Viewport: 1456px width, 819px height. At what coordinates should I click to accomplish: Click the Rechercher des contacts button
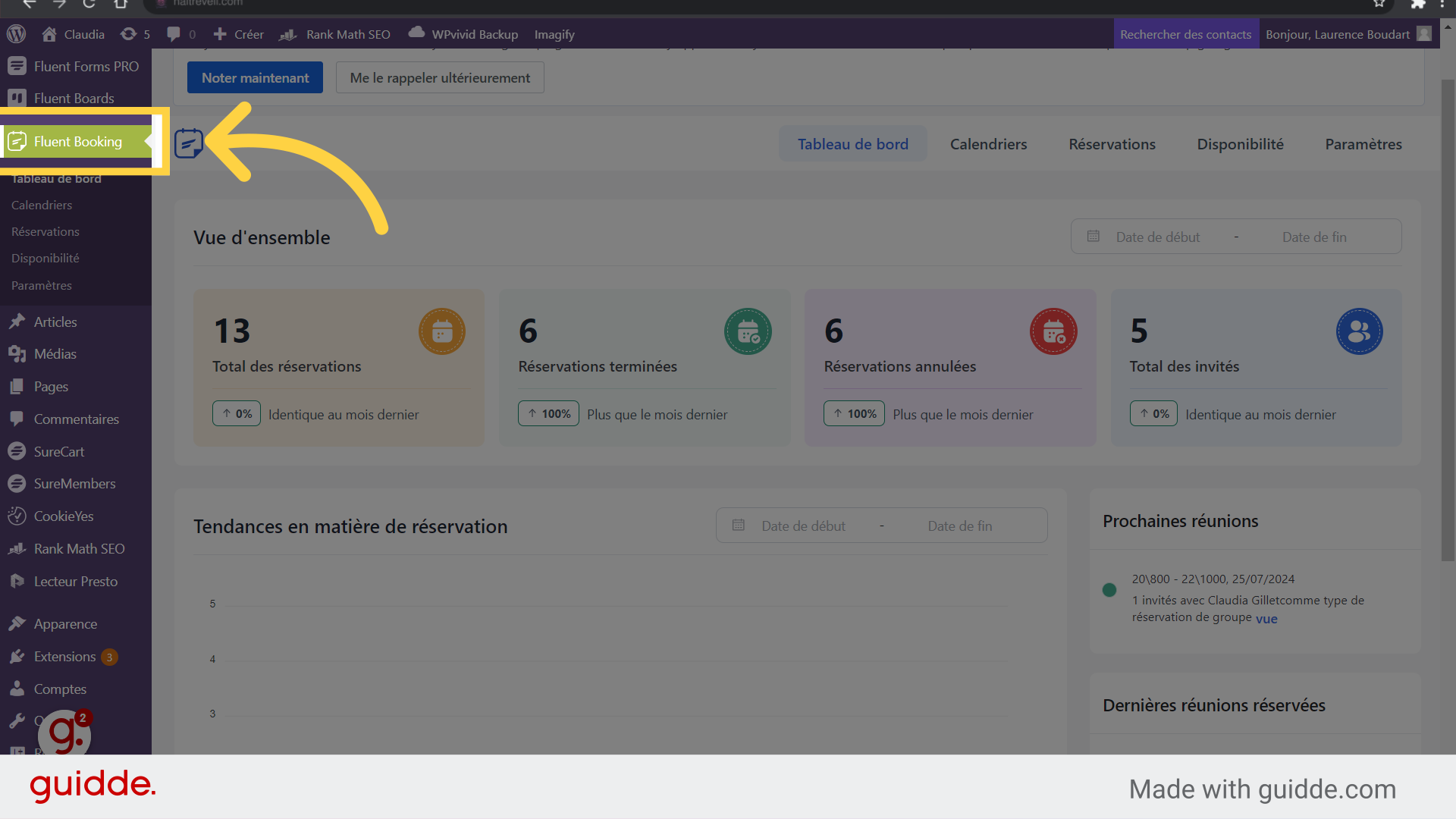coord(1186,34)
